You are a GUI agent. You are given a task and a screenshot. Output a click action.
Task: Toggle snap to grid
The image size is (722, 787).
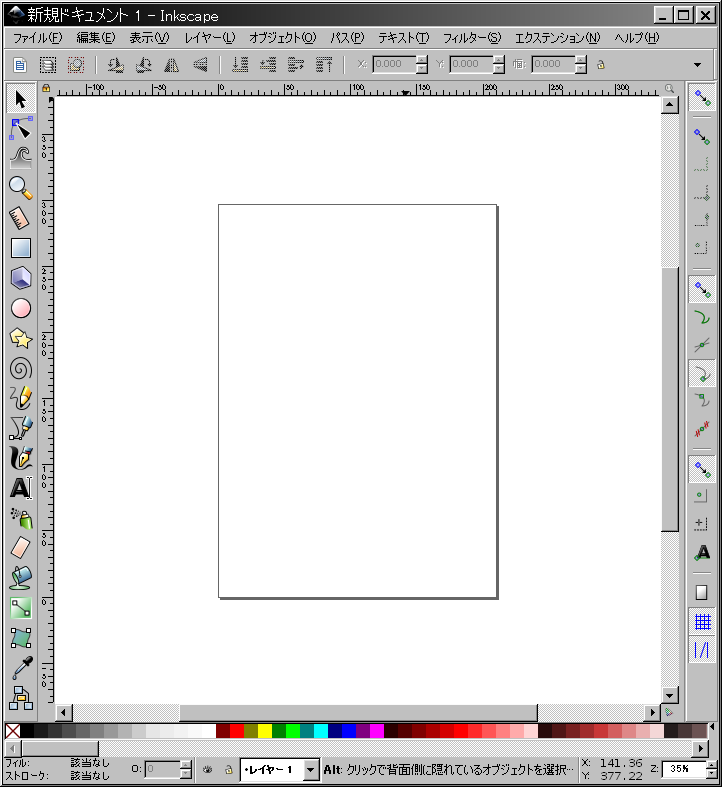pos(702,622)
